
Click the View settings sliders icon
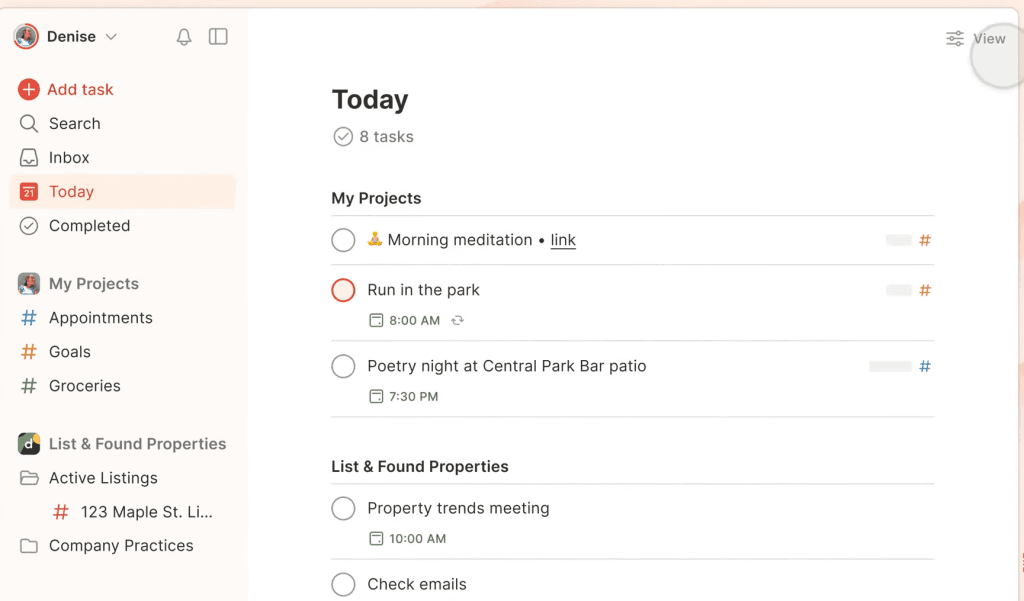955,39
